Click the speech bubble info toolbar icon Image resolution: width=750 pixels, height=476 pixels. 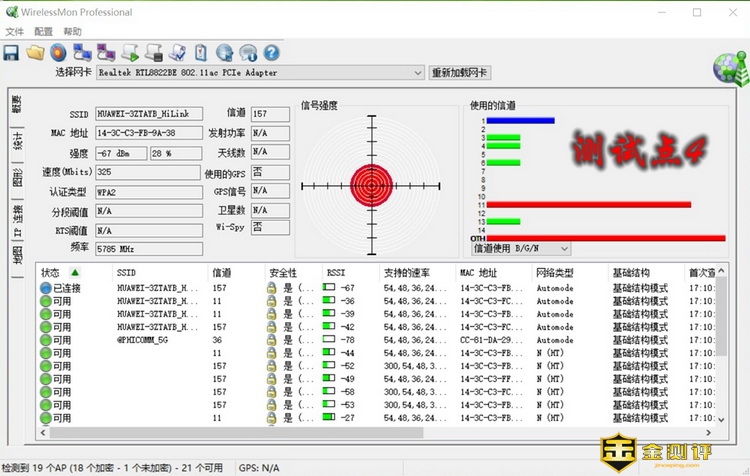click(247, 52)
